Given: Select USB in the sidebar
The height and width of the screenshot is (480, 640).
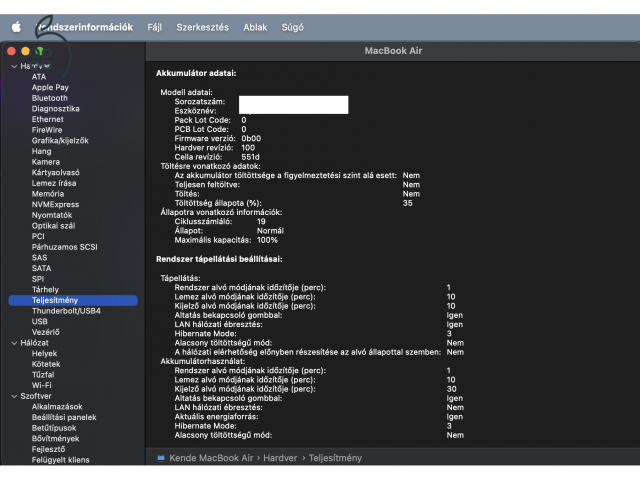Looking at the screenshot, I should pyautogui.click(x=40, y=321).
